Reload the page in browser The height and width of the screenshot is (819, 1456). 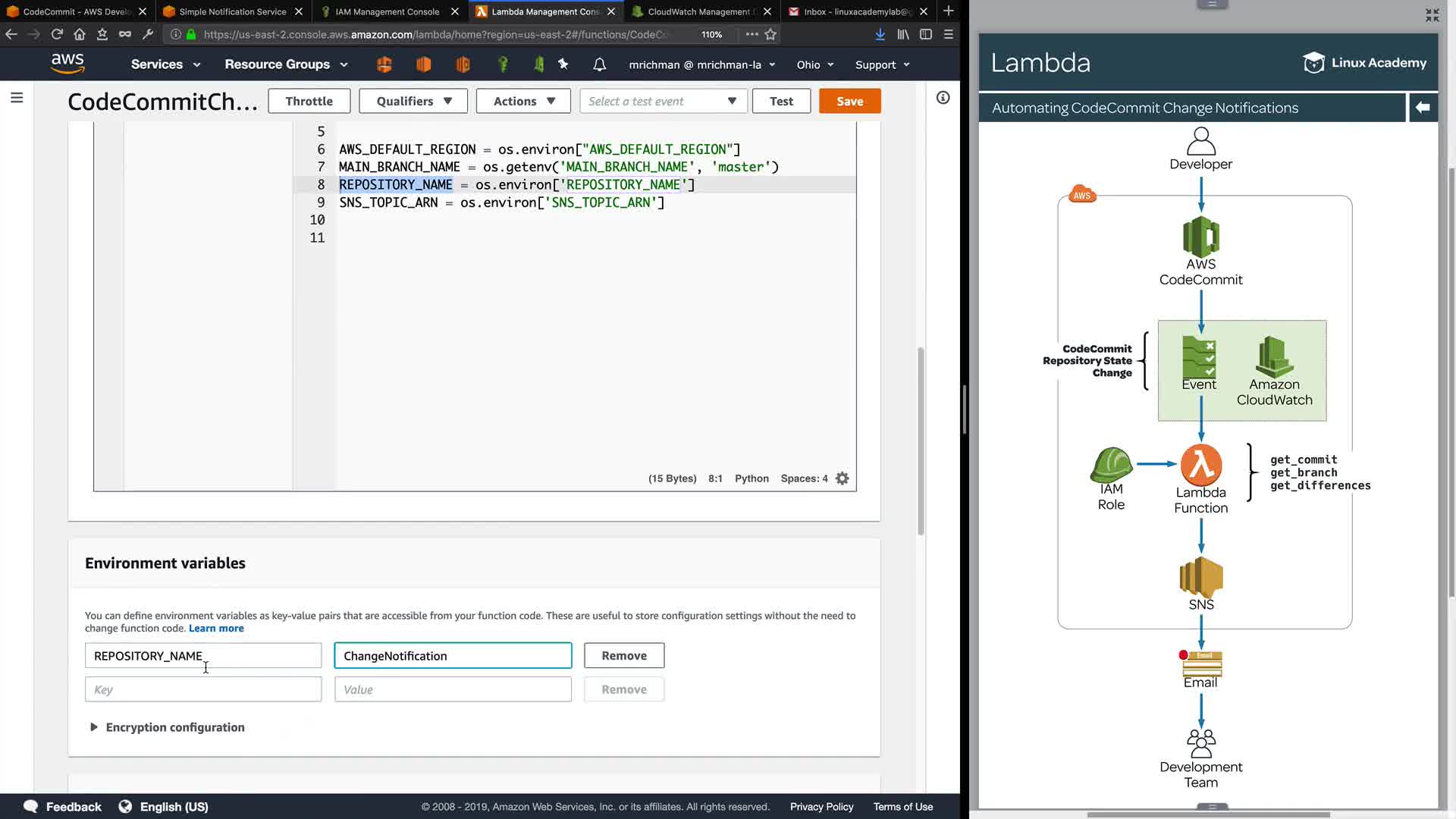(x=57, y=34)
